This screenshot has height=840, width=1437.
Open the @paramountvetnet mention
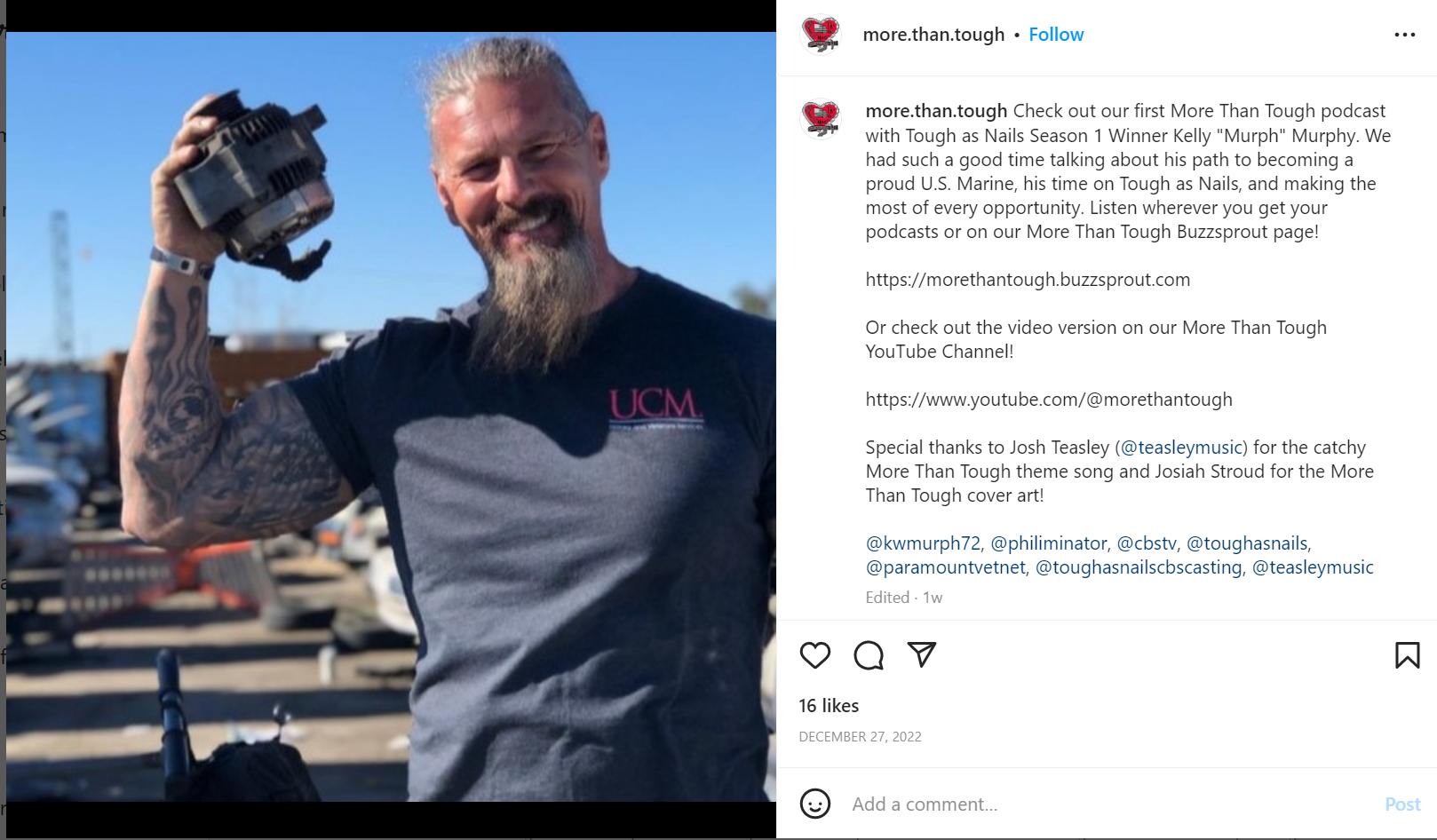click(946, 567)
